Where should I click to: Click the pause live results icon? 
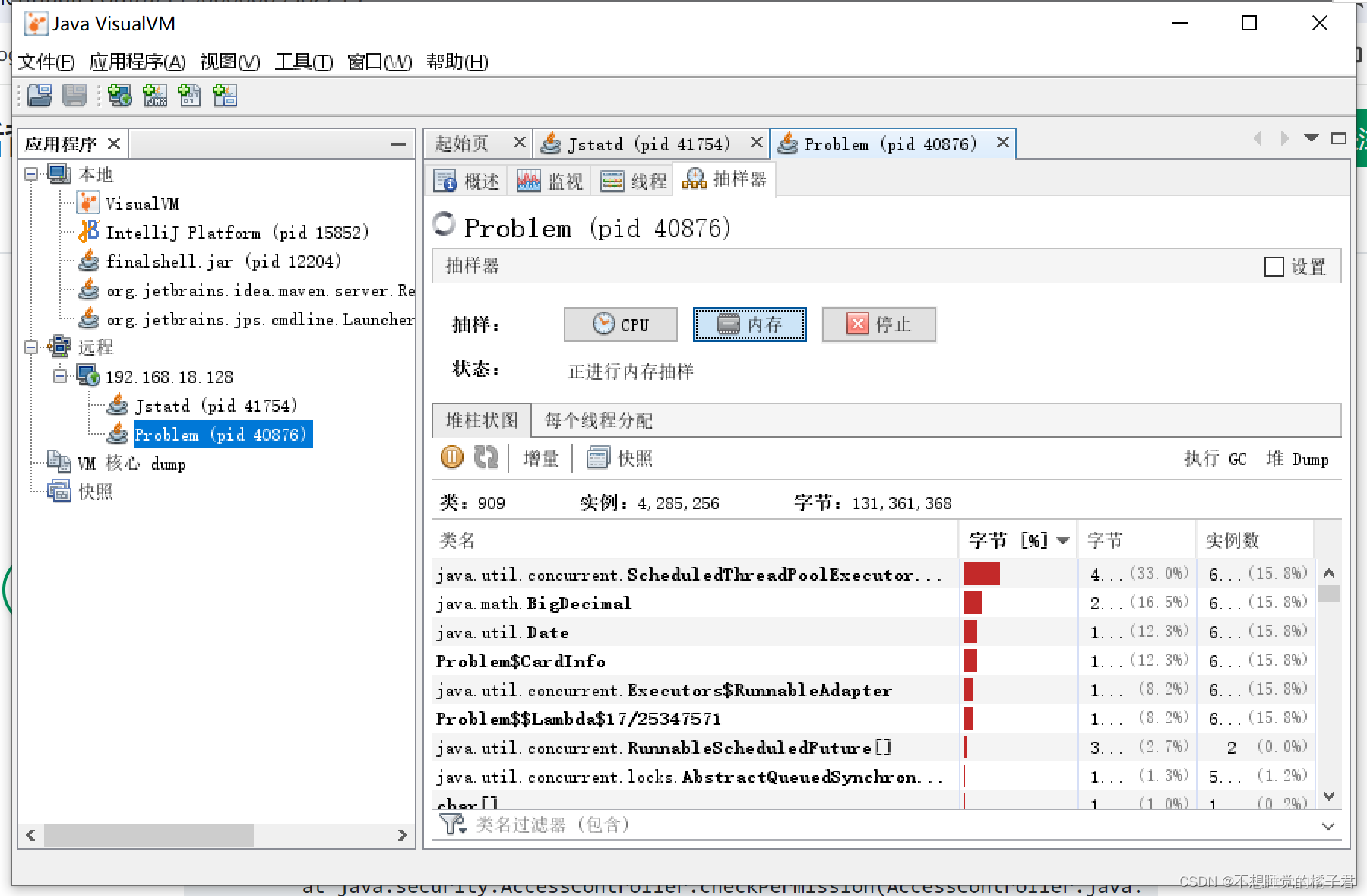pyautogui.click(x=452, y=457)
